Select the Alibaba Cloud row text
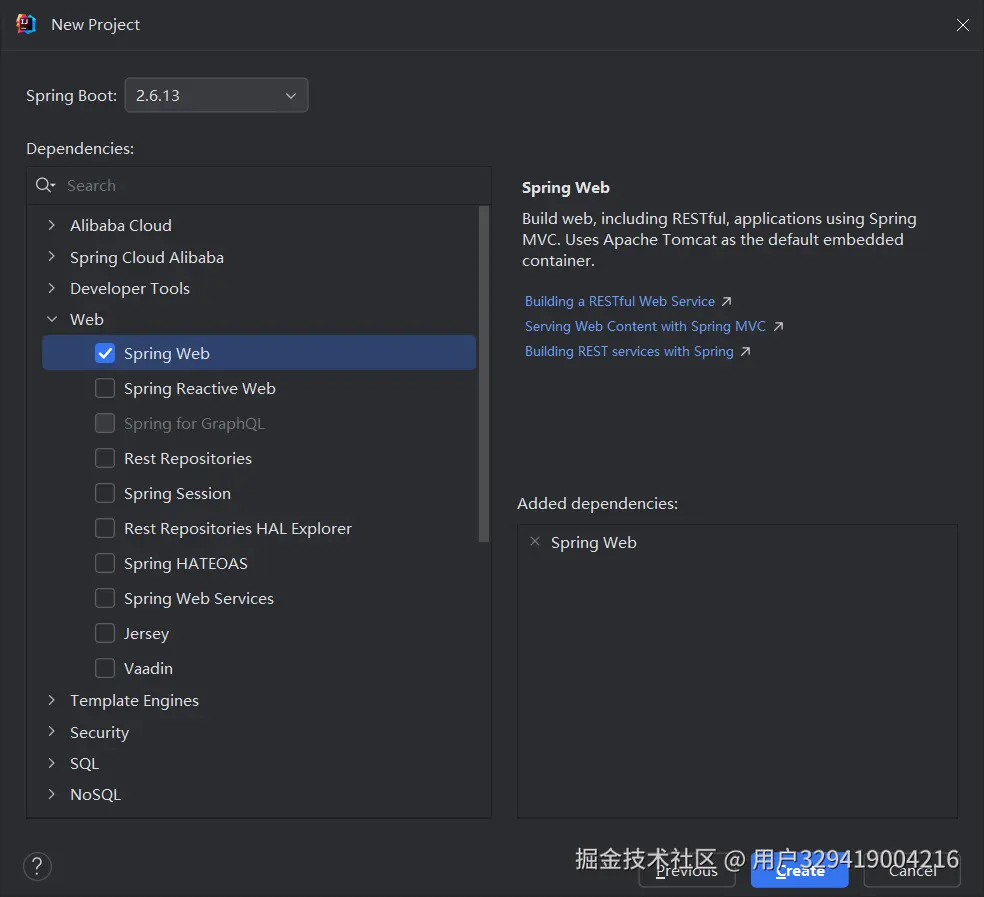The height and width of the screenshot is (897, 984). click(120, 225)
